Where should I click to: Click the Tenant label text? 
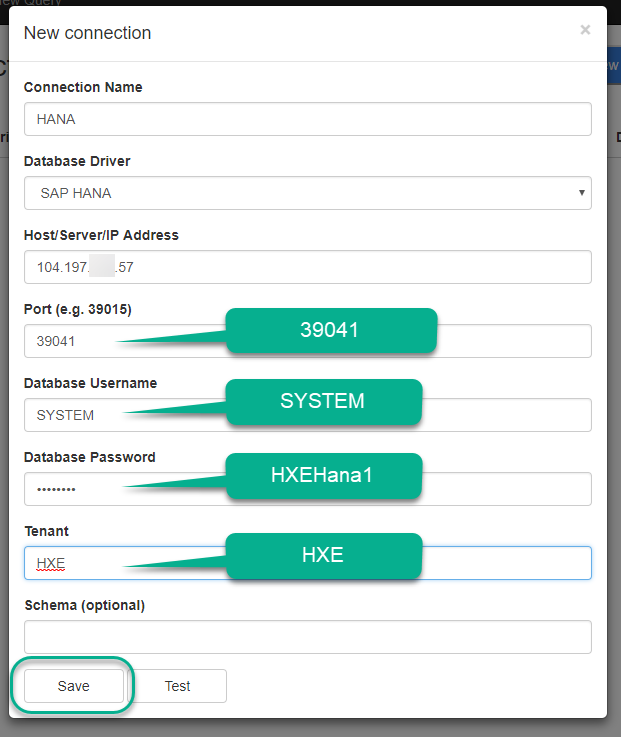[x=47, y=531]
